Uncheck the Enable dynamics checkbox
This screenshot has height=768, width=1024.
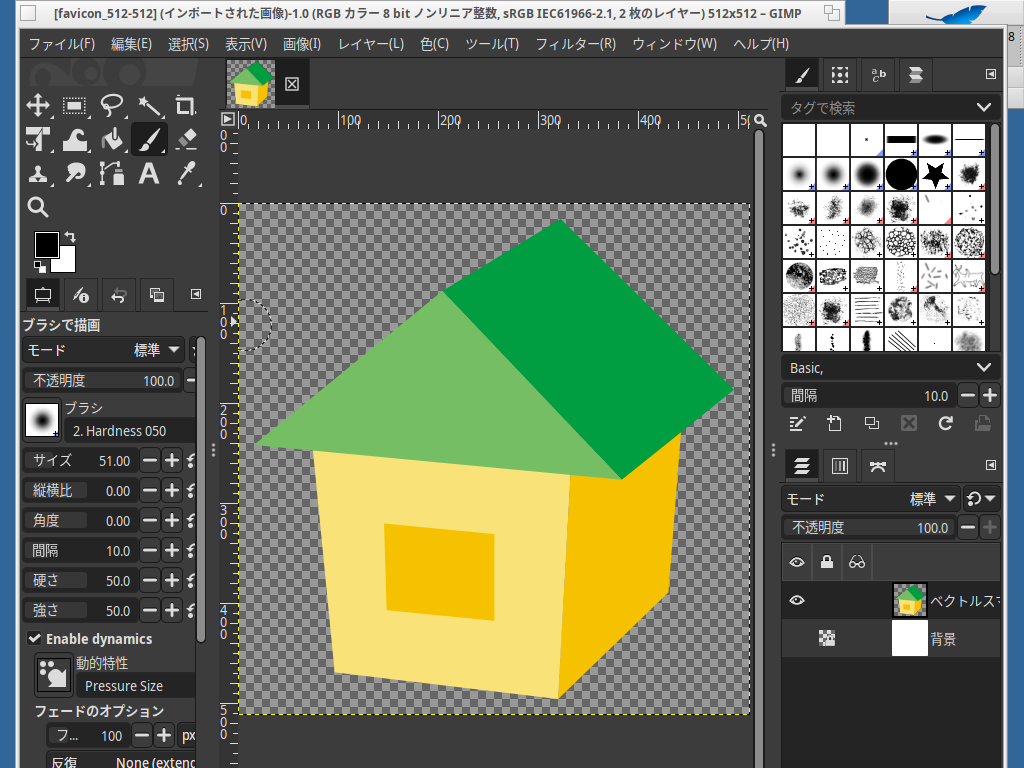click(34, 639)
